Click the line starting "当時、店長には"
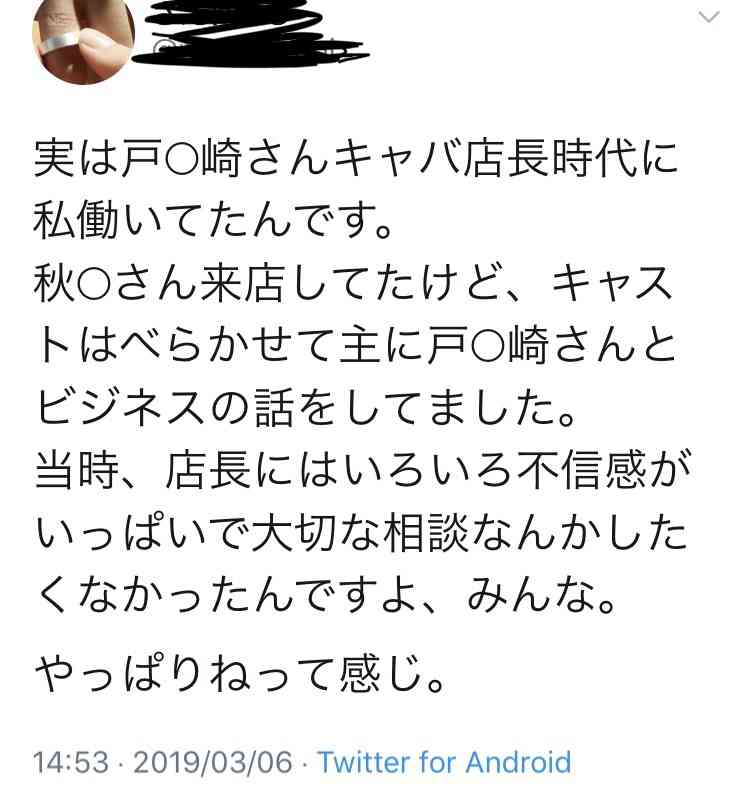 [362, 470]
